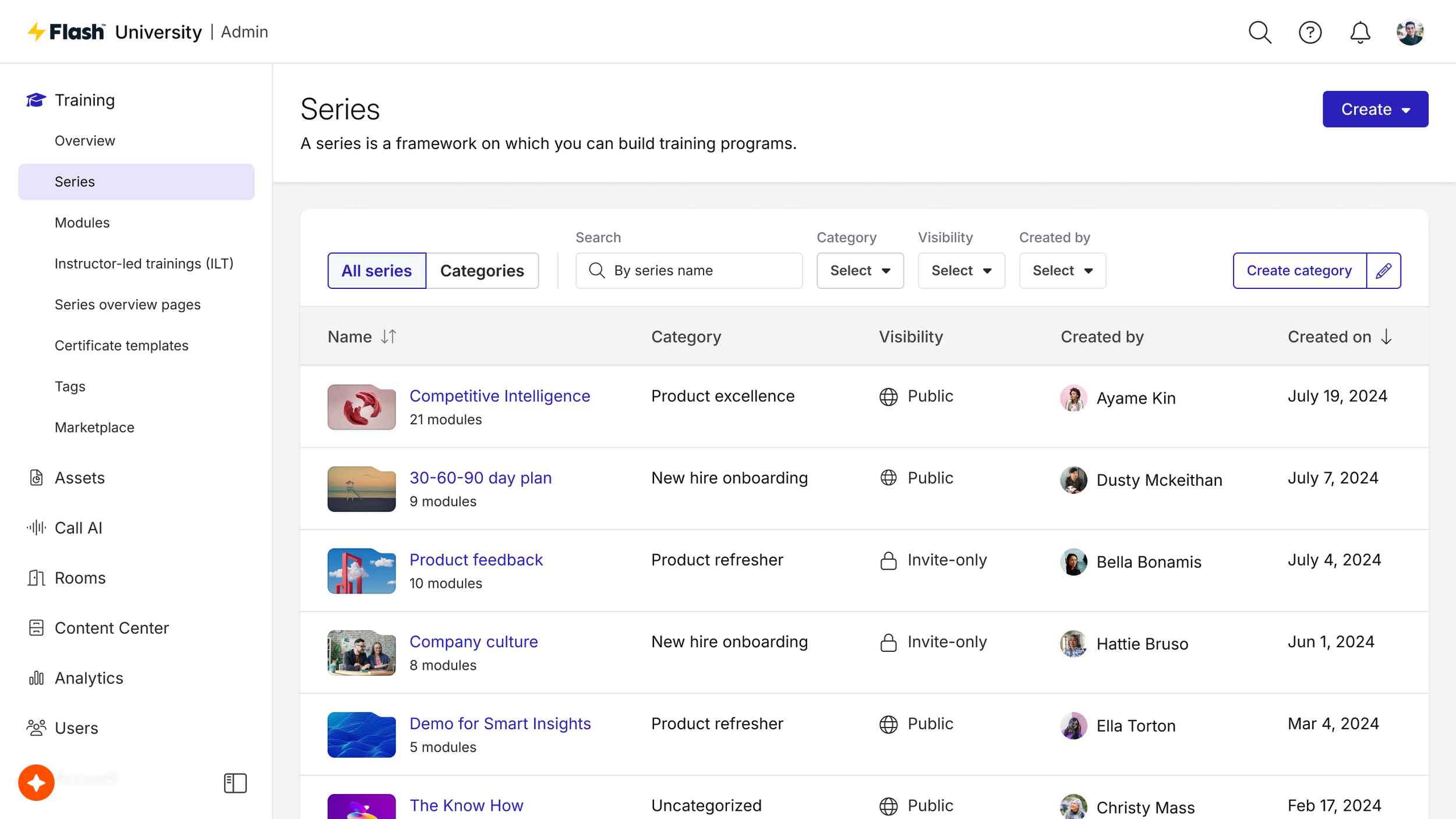1456x819 pixels.
Task: Click the pencil edit category icon
Action: click(x=1384, y=270)
